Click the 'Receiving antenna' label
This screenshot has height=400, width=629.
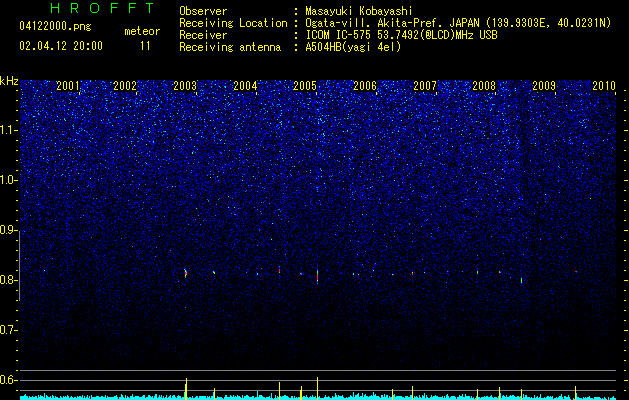(x=230, y=47)
